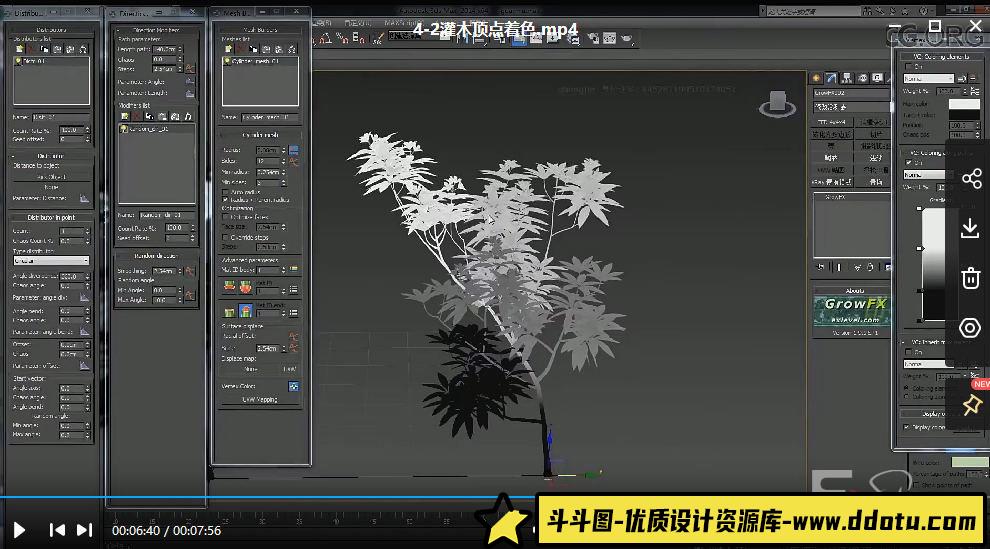
Task: Click the UVW Mapping button
Action: coord(260,399)
